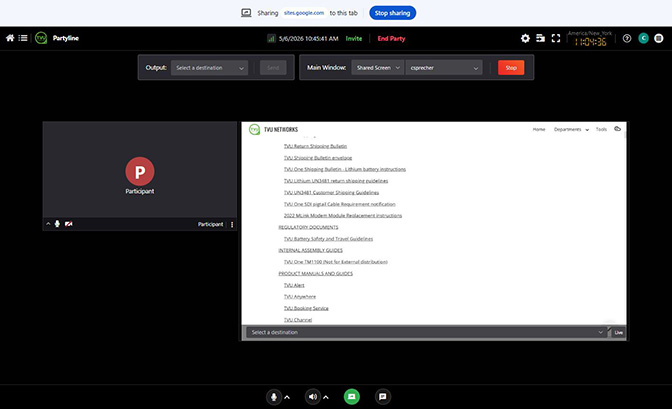672x409 pixels.
Task: Enter fullscreen with the expand icon
Action: coord(556,38)
